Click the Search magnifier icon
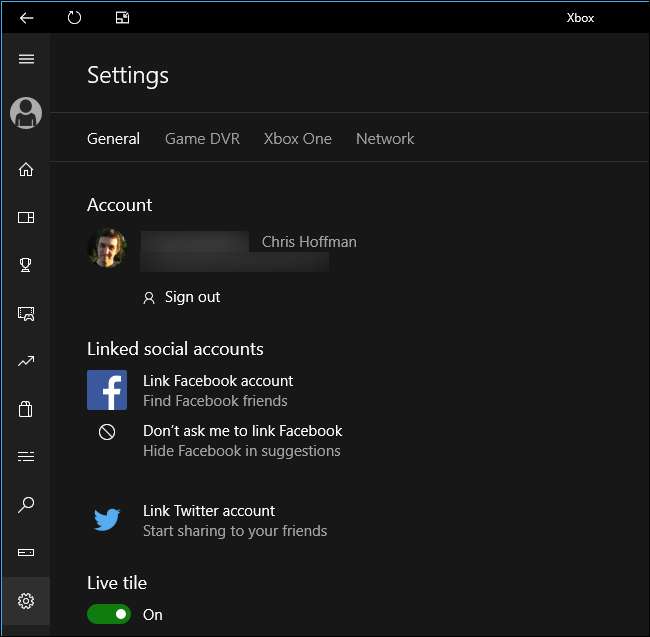The image size is (650, 637). pyautogui.click(x=26, y=505)
